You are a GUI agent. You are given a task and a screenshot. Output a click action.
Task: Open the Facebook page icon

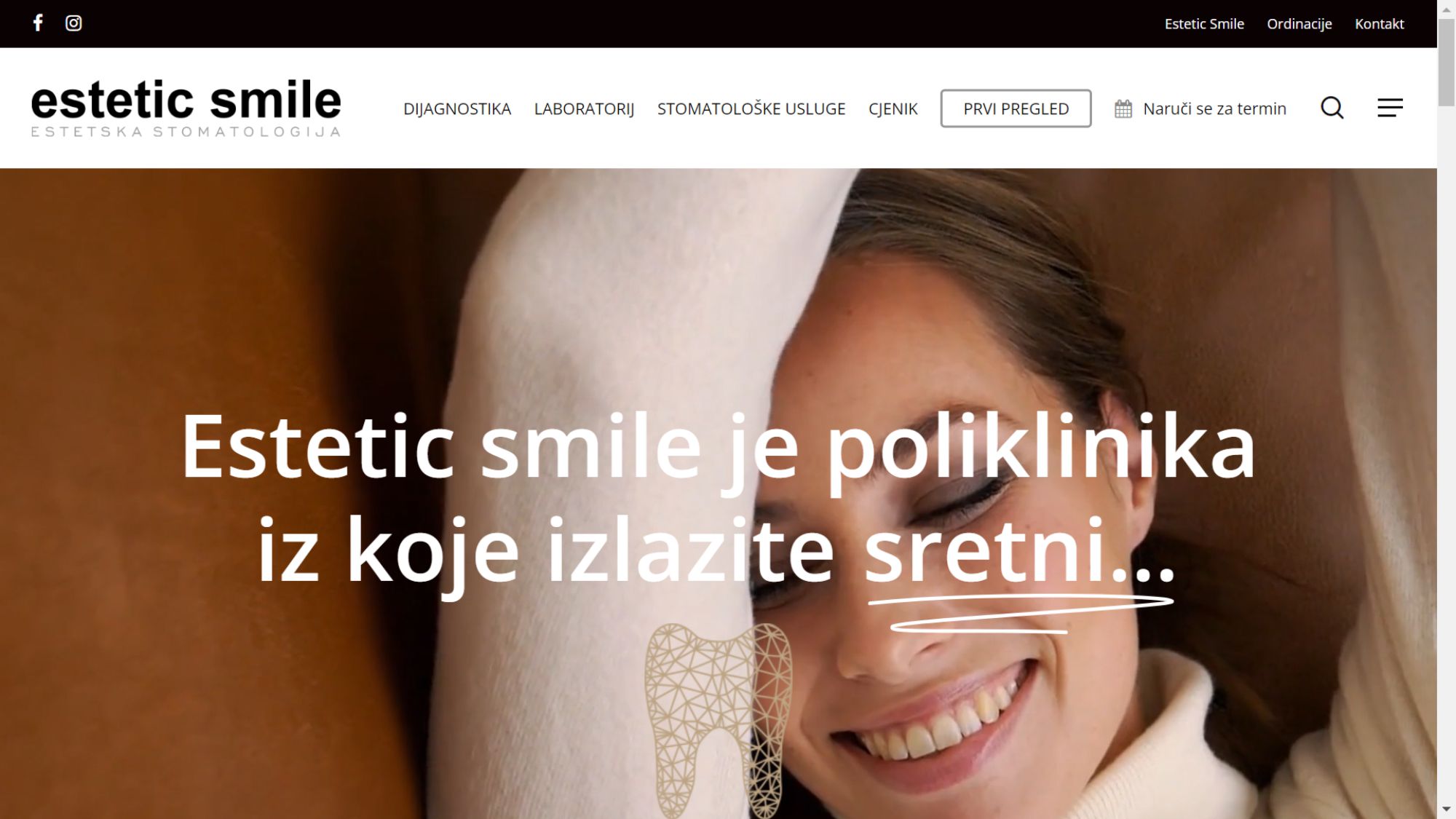click(38, 23)
